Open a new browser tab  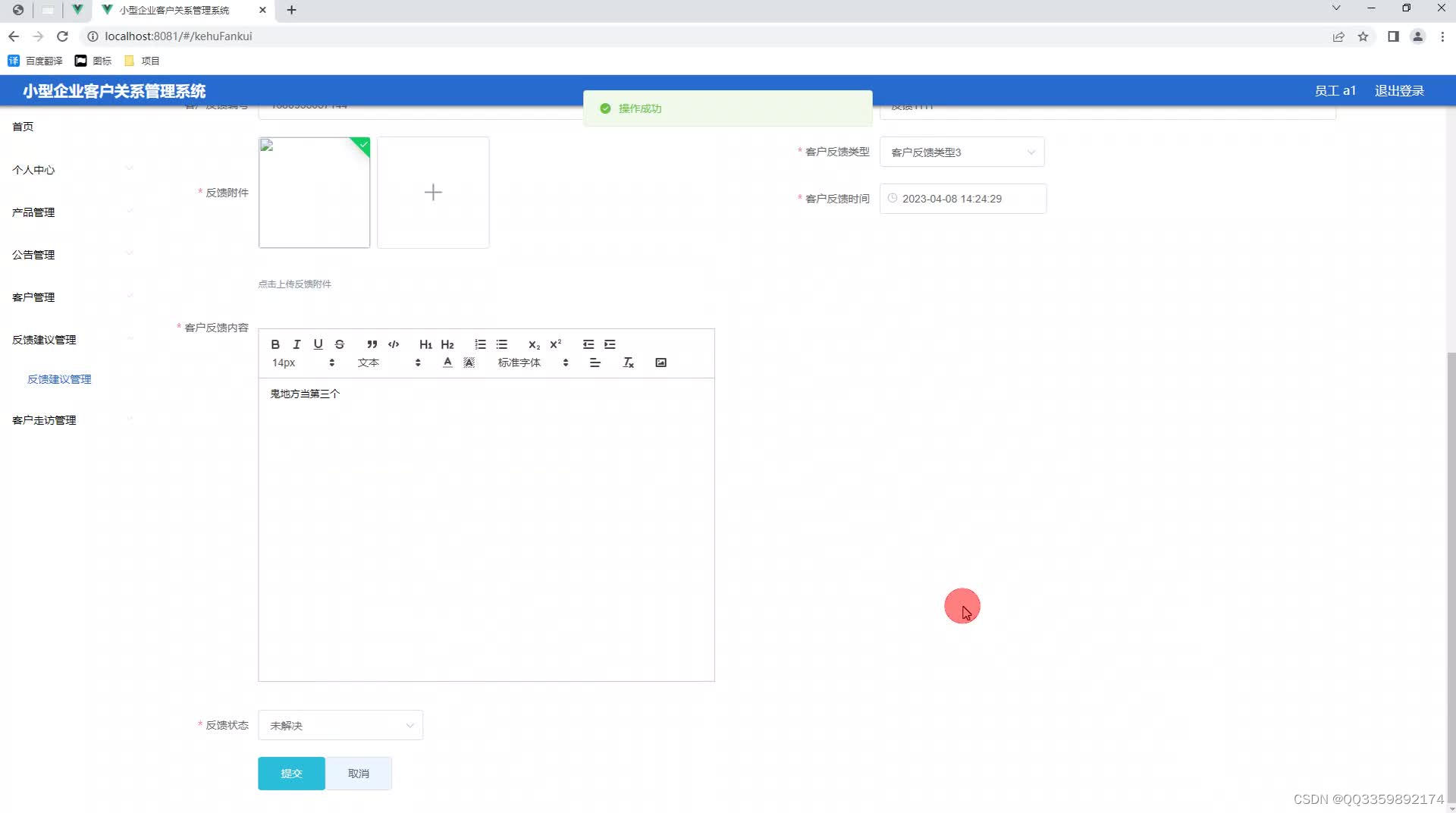coord(291,10)
